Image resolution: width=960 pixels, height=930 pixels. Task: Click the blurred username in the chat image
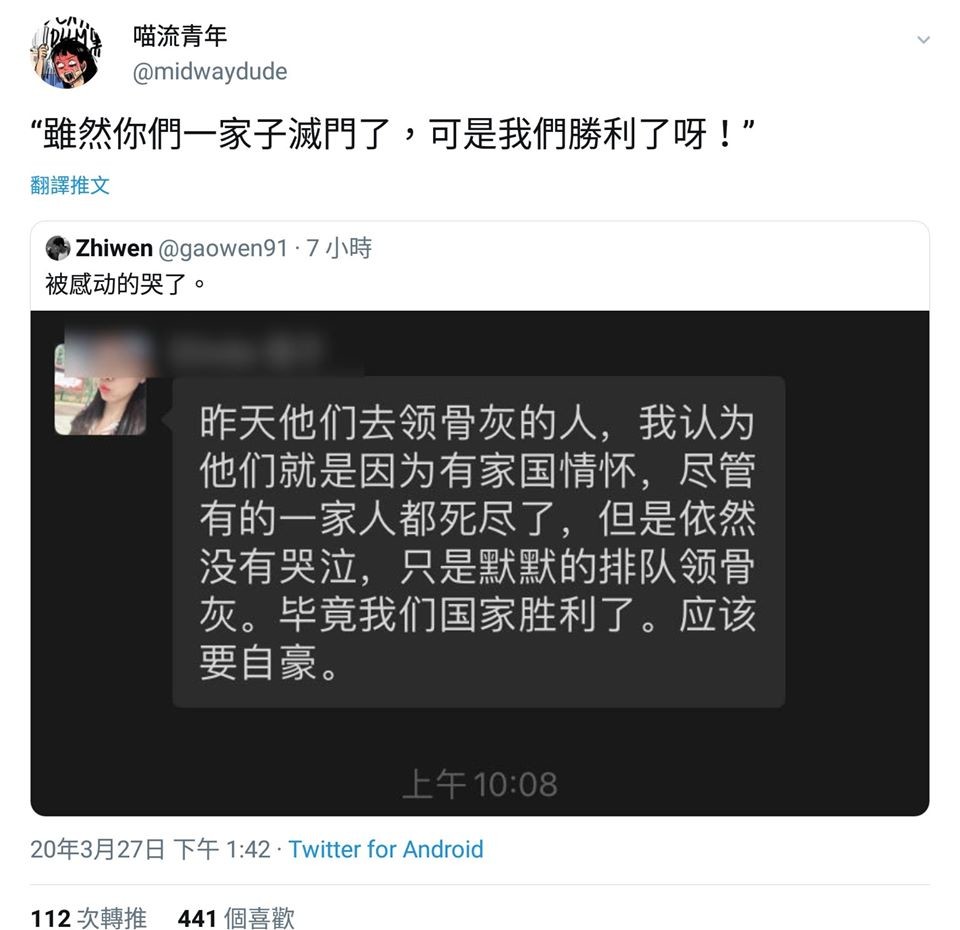click(245, 351)
